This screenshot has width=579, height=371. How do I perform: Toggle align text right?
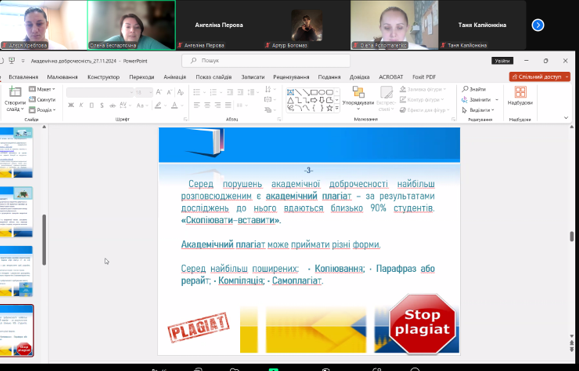(x=217, y=105)
